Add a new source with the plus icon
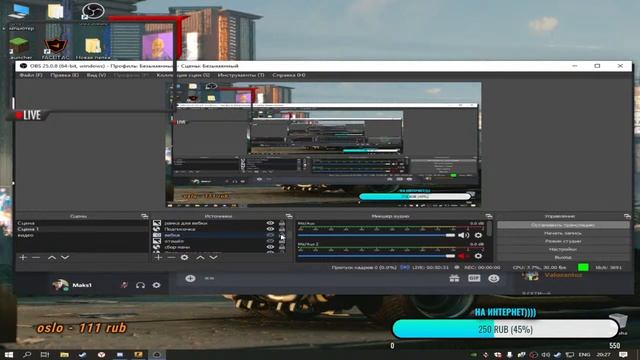This screenshot has height=360, width=640. (158, 258)
